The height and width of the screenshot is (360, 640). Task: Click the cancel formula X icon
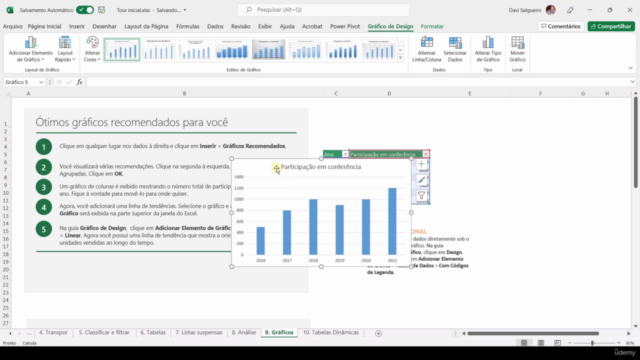(59, 82)
